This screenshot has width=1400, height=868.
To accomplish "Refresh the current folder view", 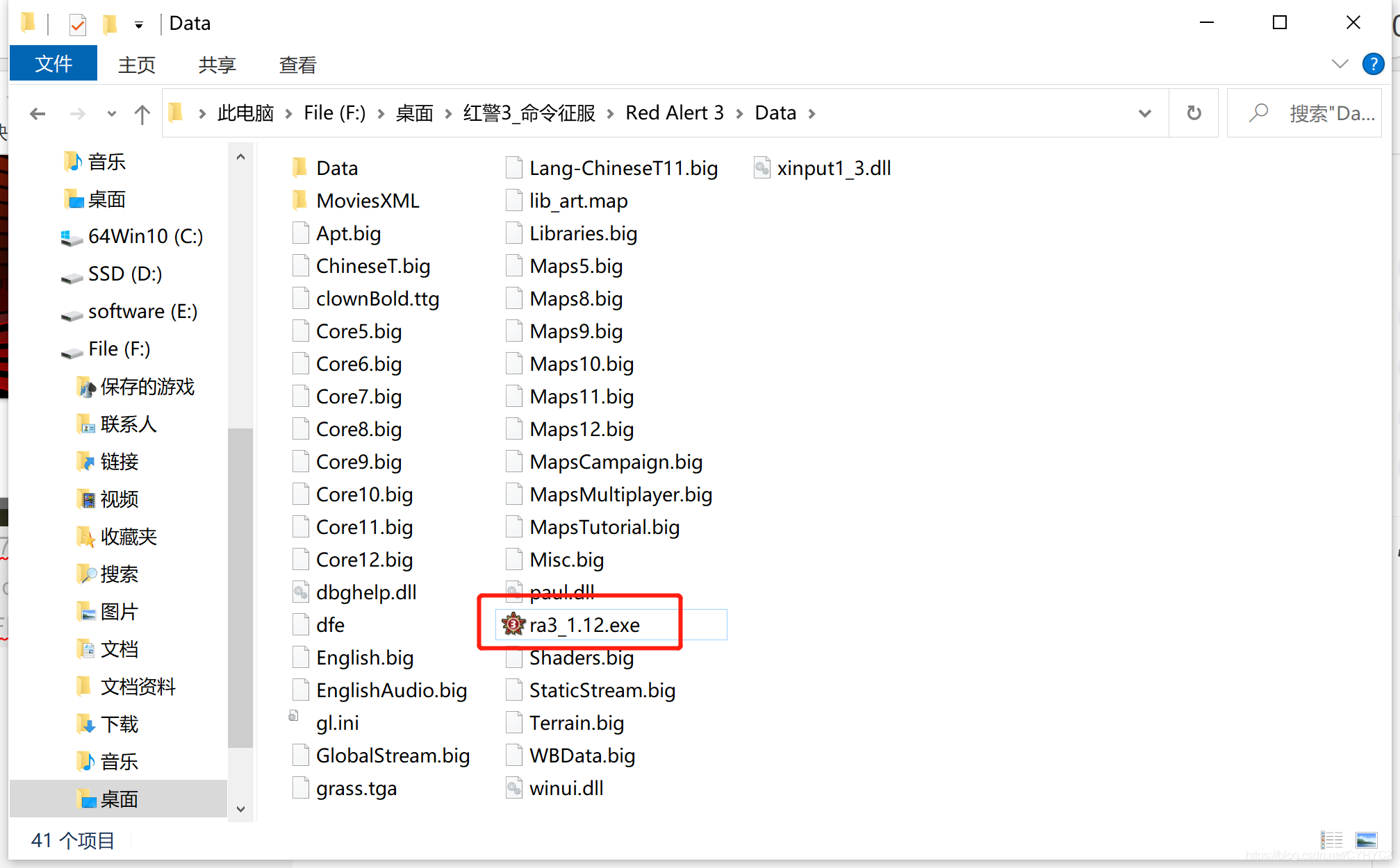I will tap(1194, 112).
